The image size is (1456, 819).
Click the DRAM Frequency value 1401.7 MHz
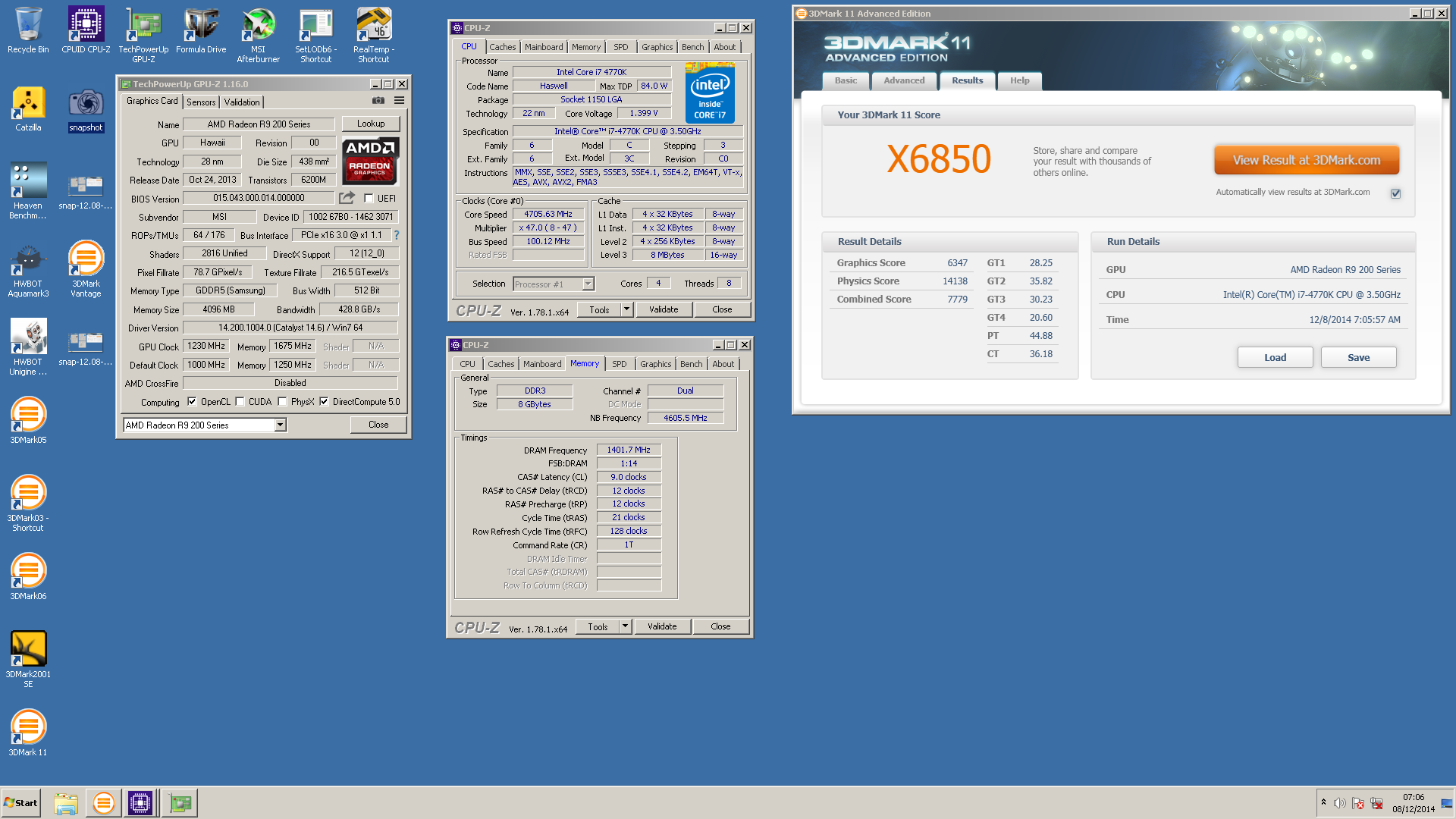tap(629, 450)
